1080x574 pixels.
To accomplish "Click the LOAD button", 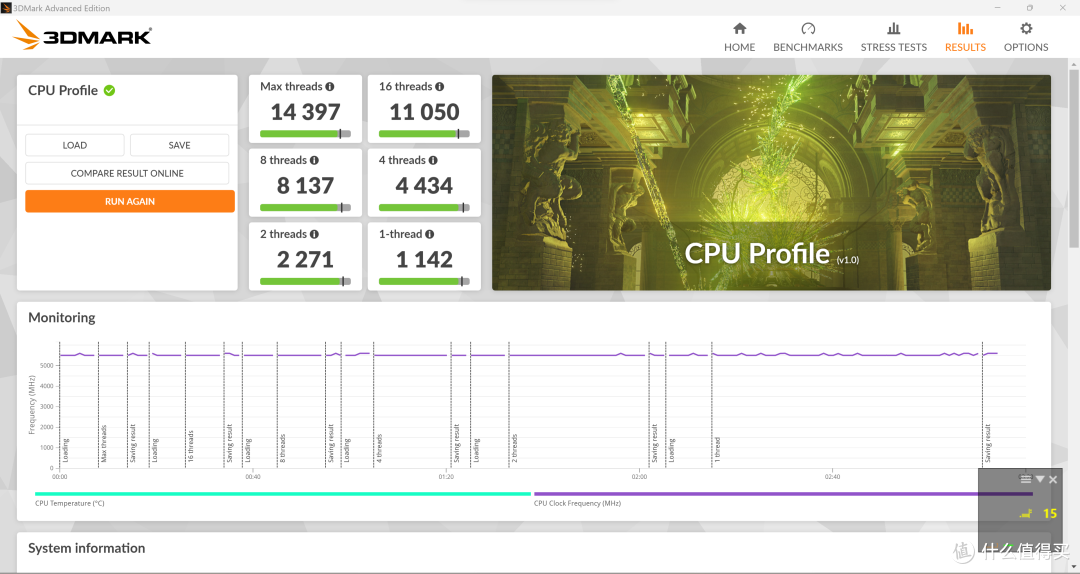I will (x=74, y=145).
